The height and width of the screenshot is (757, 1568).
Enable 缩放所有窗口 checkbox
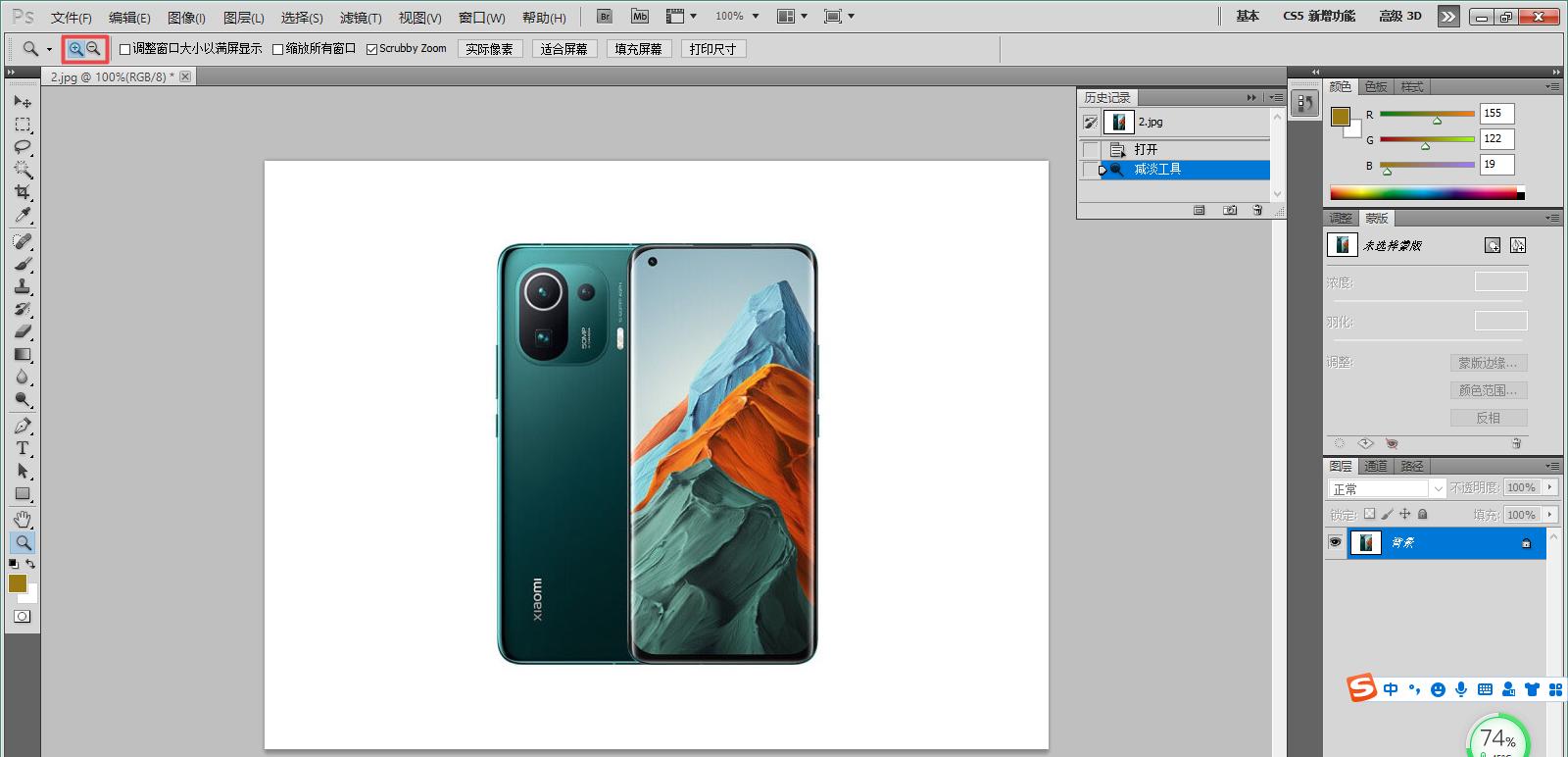(x=277, y=49)
